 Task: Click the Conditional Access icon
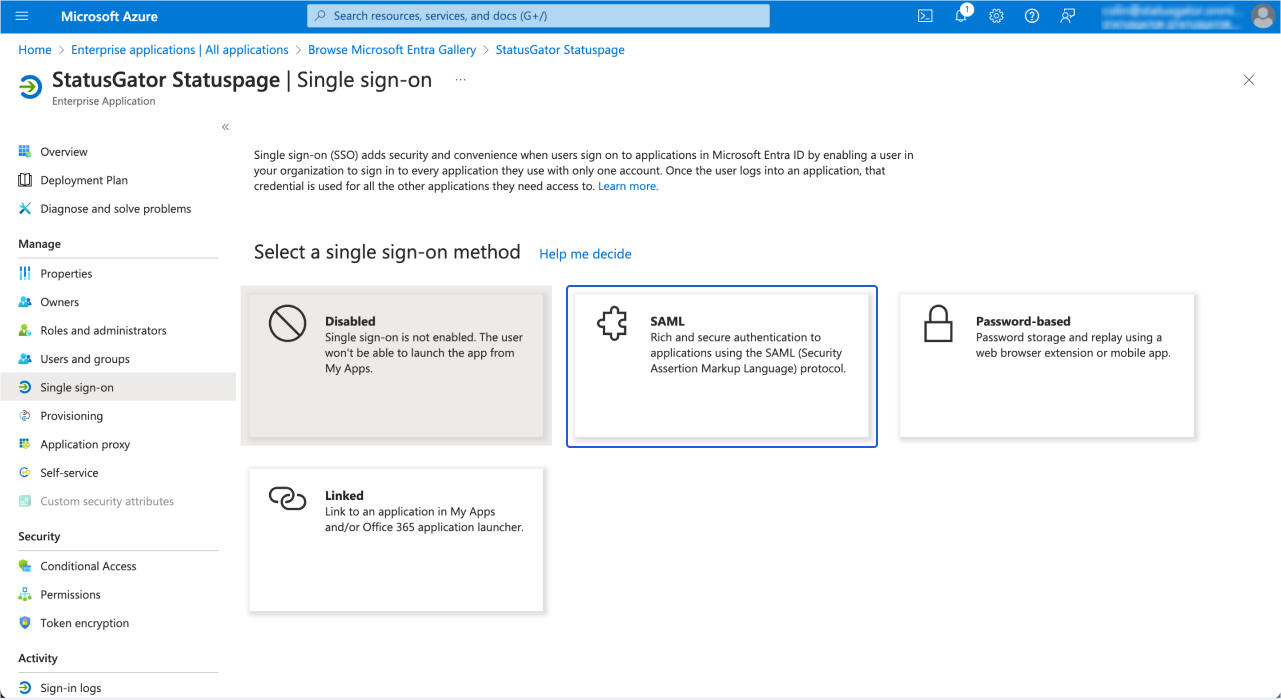pos(25,566)
